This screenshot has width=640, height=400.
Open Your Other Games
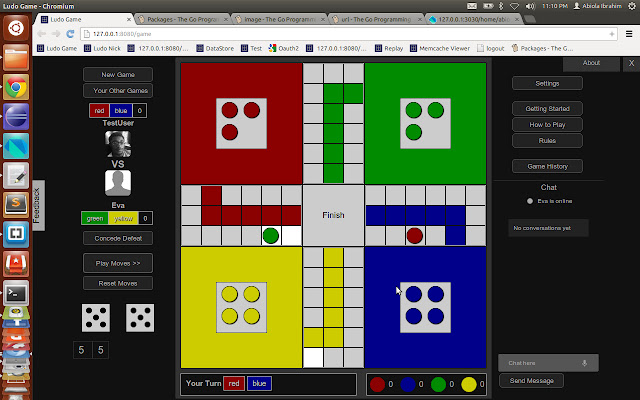pyautogui.click(x=118, y=91)
